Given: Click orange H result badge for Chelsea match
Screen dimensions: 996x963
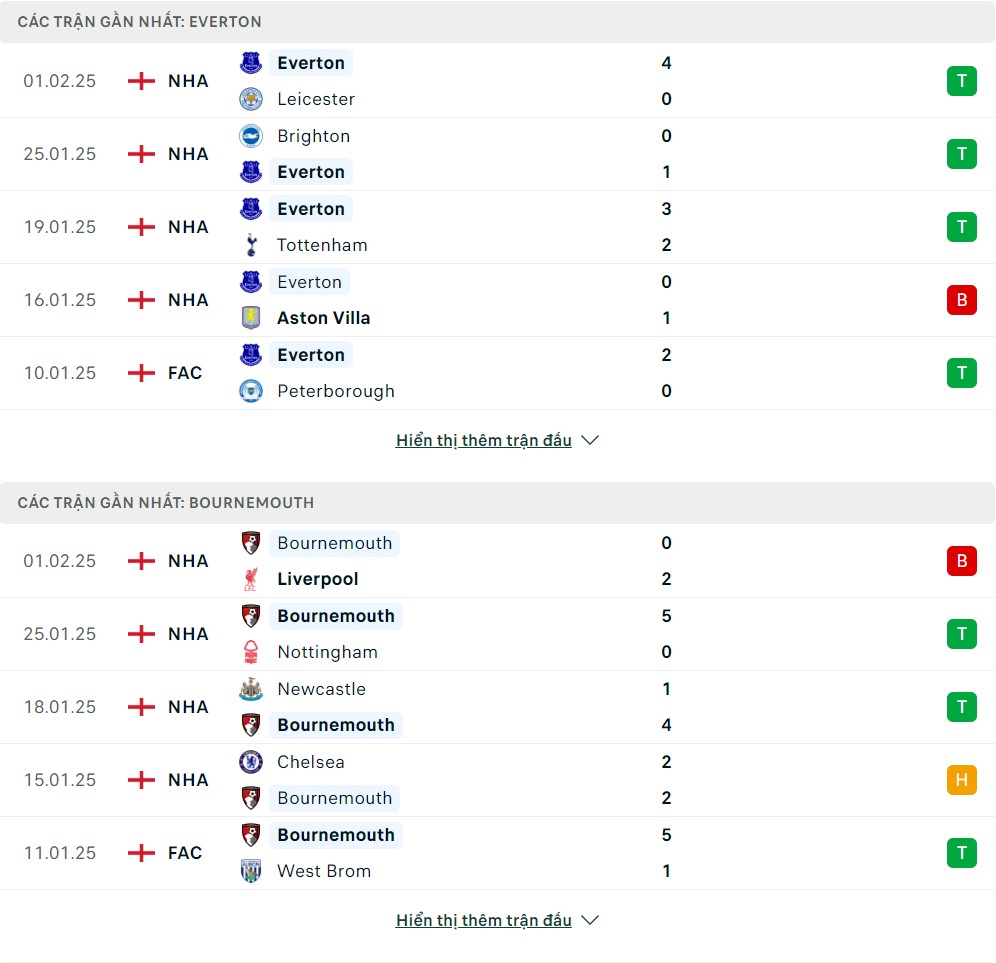Looking at the screenshot, I should click(962, 780).
